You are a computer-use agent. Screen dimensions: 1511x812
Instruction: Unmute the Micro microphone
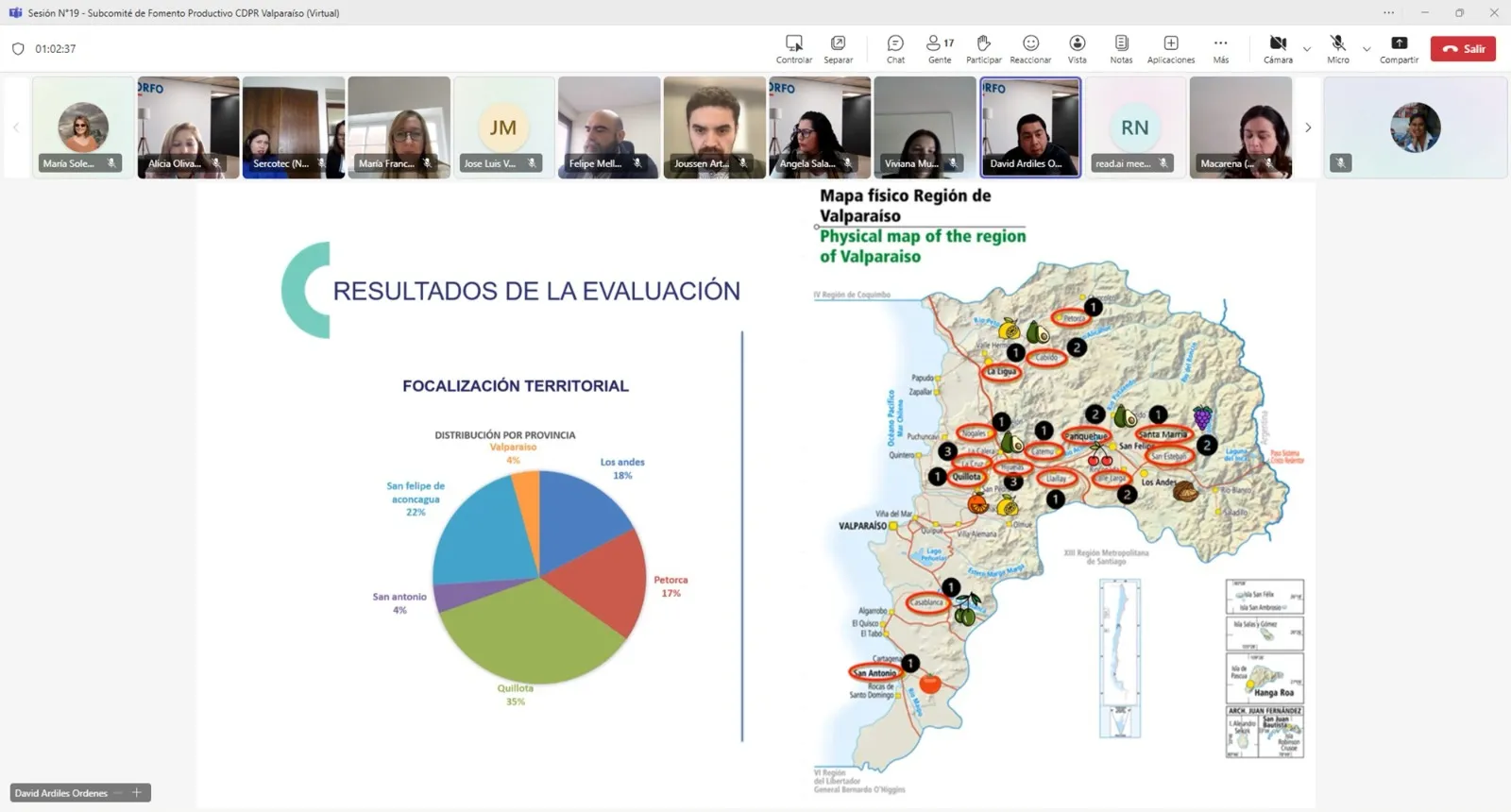pyautogui.click(x=1338, y=48)
